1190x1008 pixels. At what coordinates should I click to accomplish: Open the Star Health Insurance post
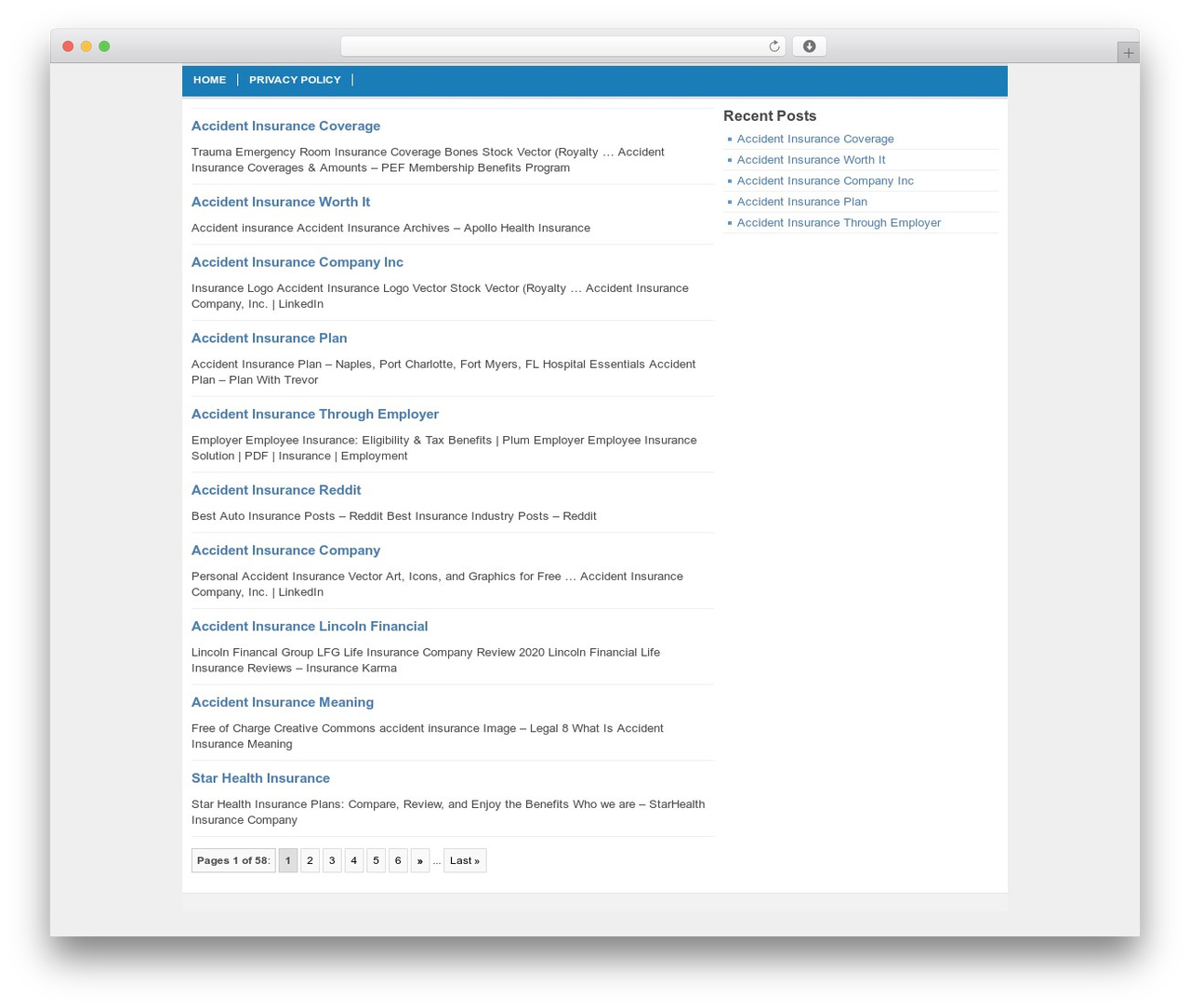(260, 778)
